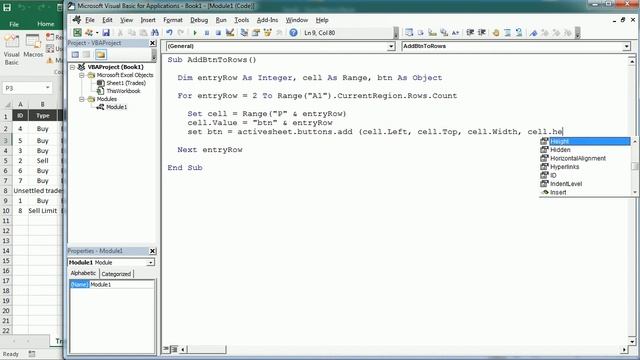Click the Indent icon
This screenshot has width=640, height=360.
click(470, 33)
